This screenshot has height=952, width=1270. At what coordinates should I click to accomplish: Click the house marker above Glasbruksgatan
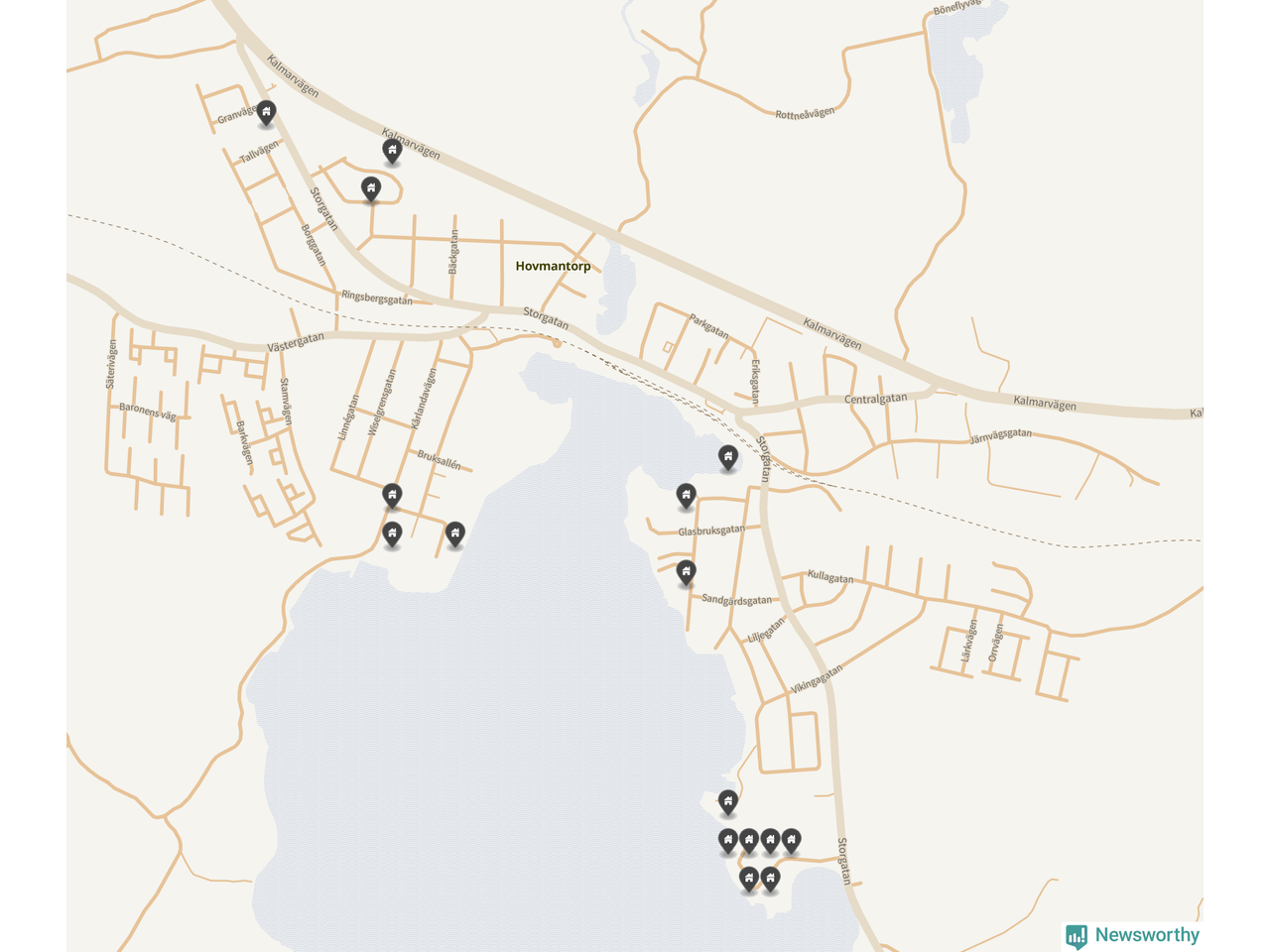point(686,495)
